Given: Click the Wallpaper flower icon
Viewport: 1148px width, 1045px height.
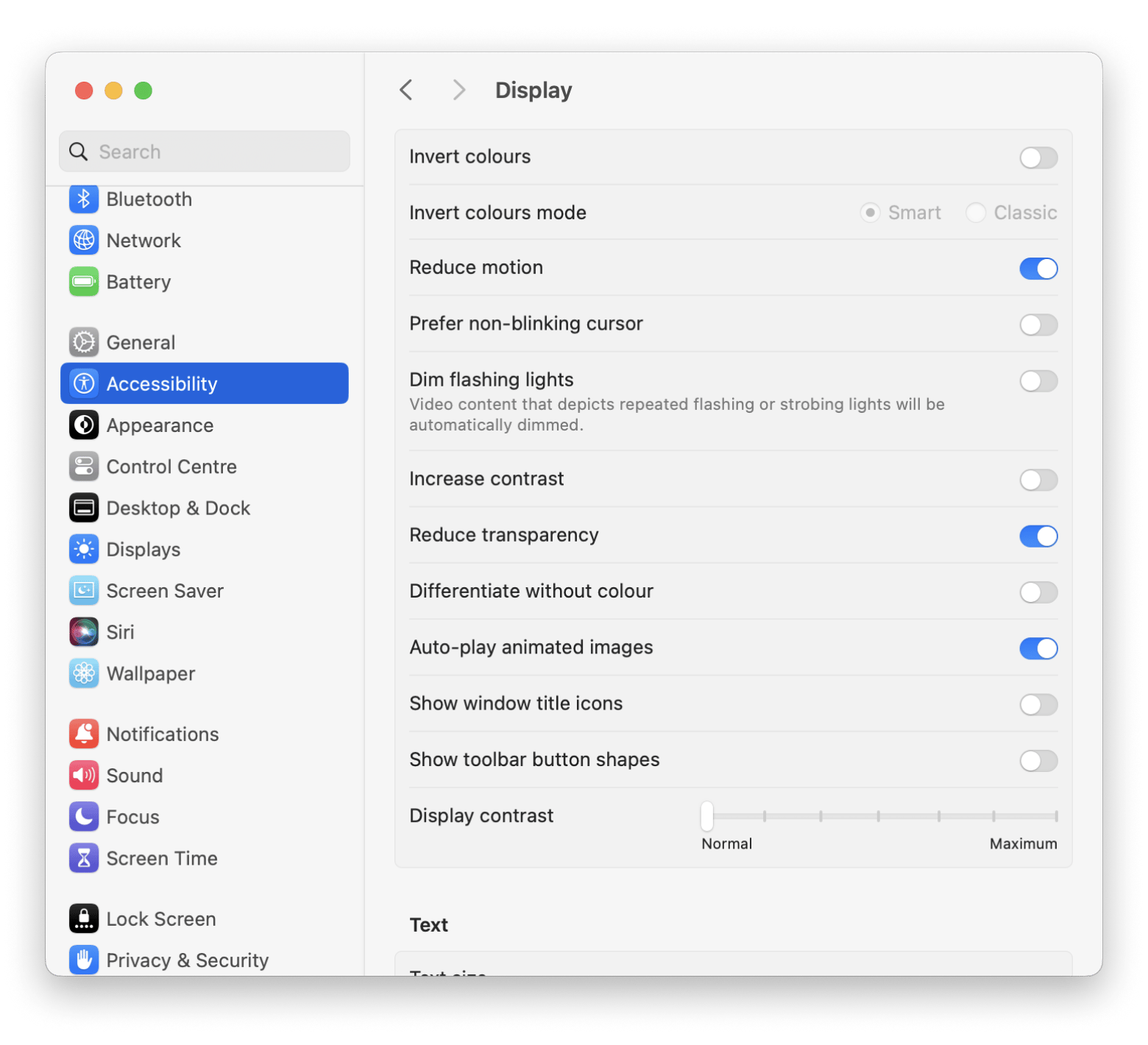Looking at the screenshot, I should 84,673.
